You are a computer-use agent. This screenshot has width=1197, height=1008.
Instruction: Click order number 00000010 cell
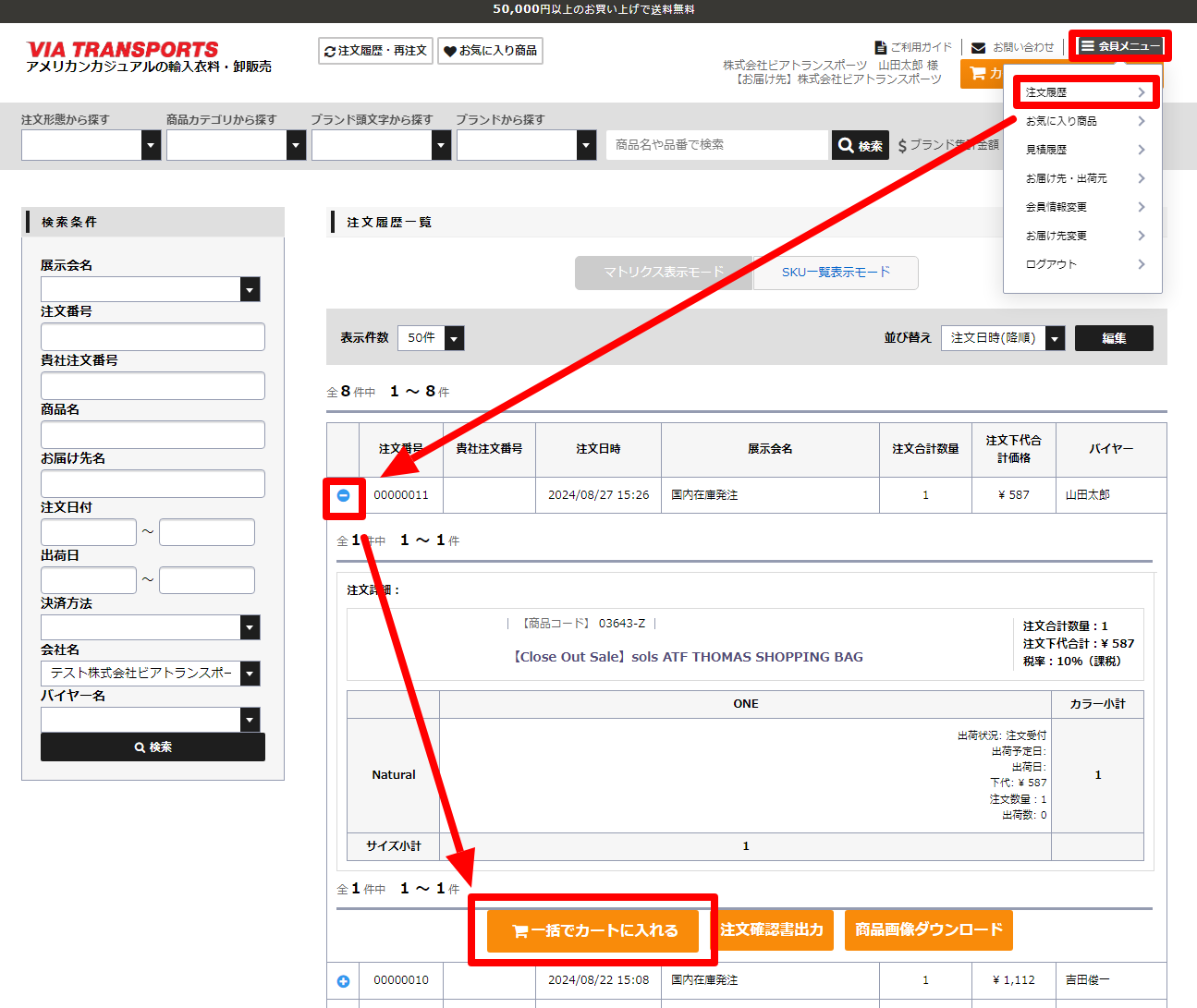coord(401,980)
